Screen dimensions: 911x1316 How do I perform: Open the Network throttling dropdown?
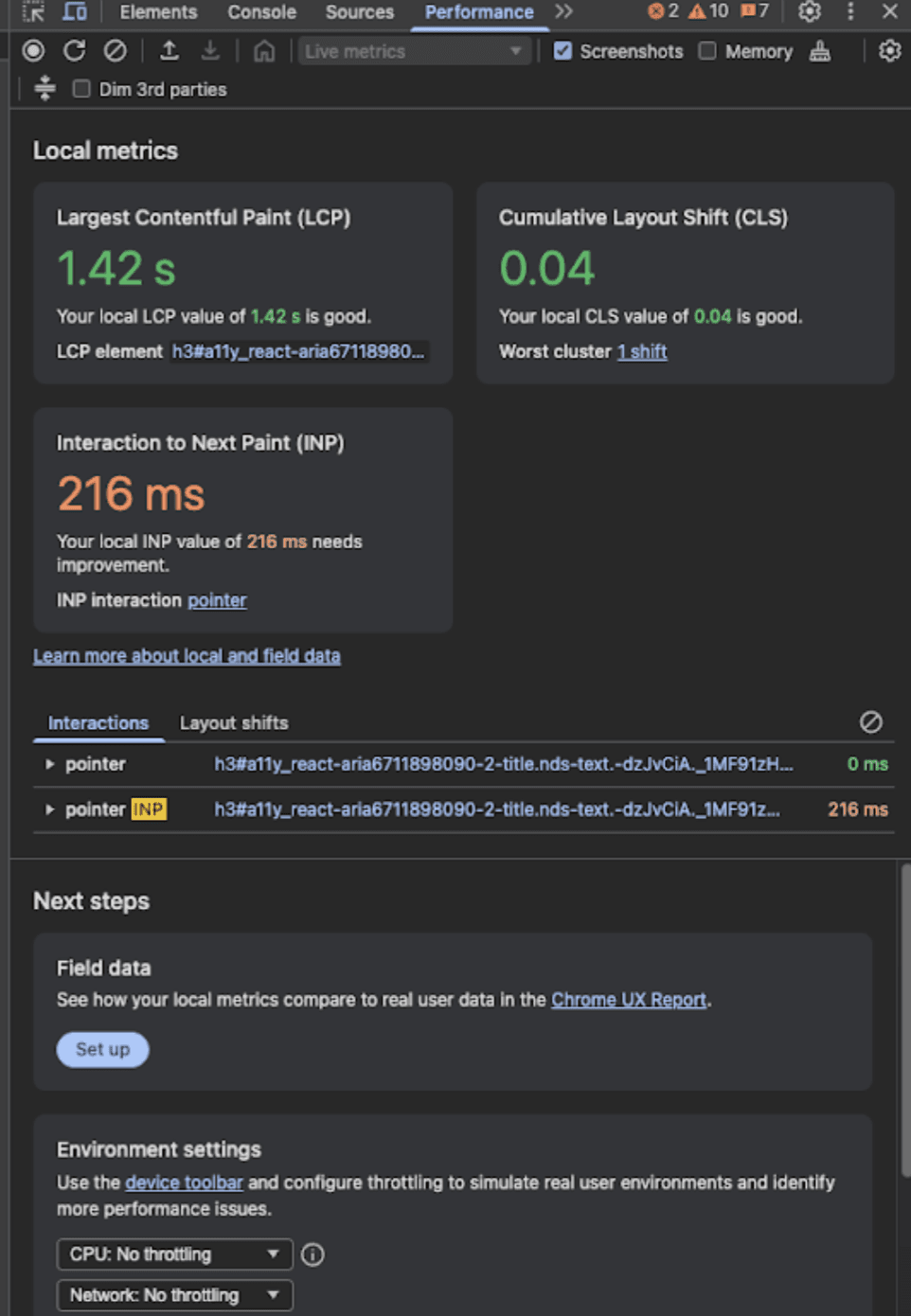pos(174,1294)
